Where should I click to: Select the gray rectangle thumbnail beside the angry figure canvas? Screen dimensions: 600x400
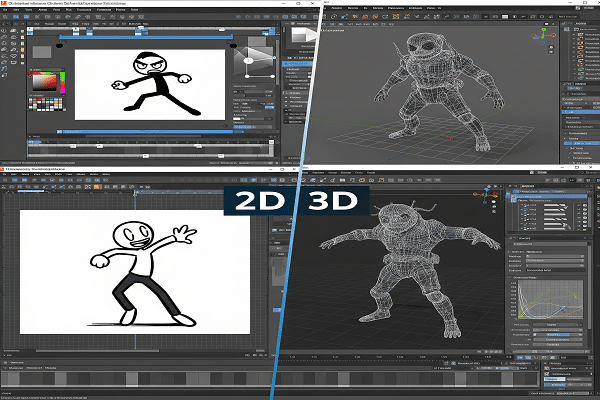coord(42,52)
